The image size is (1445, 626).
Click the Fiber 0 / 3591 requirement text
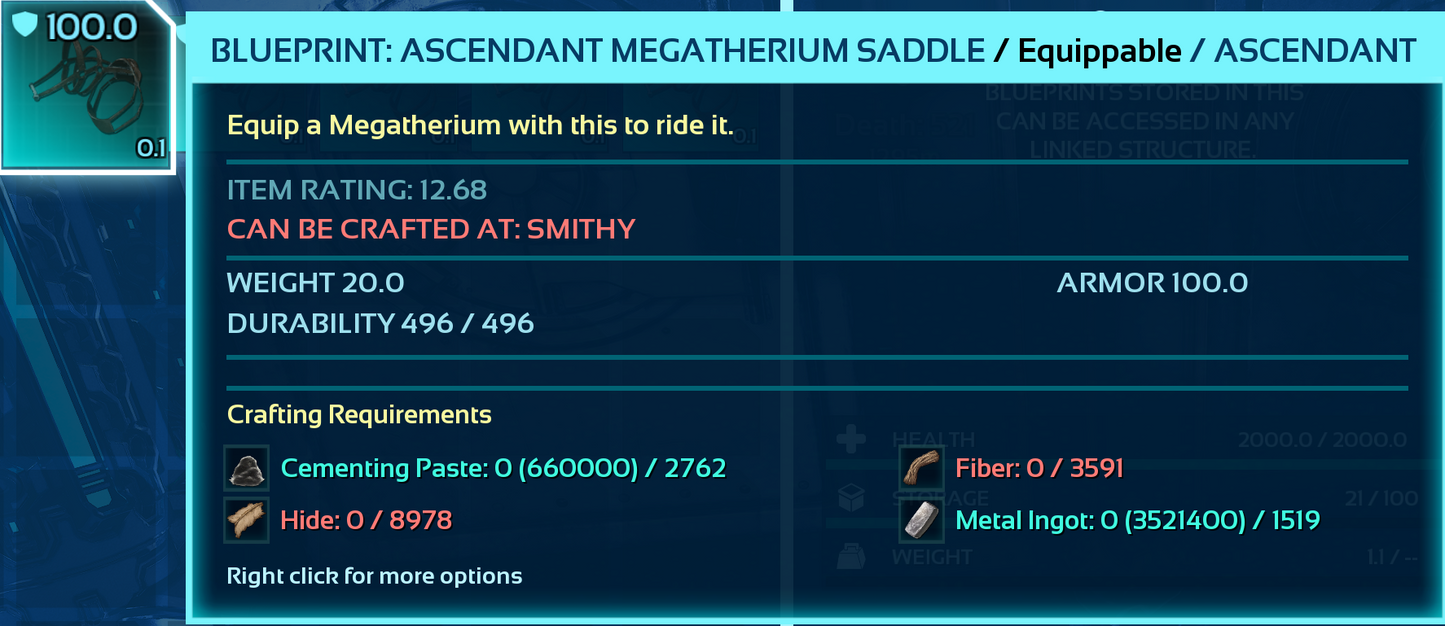tap(1040, 468)
